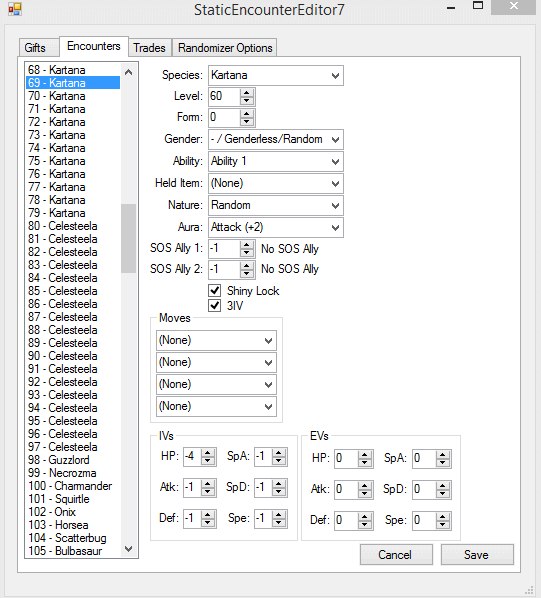Viewport: 541px width, 598px height.
Task: Open the Randomizer Options tab
Action: [225, 48]
